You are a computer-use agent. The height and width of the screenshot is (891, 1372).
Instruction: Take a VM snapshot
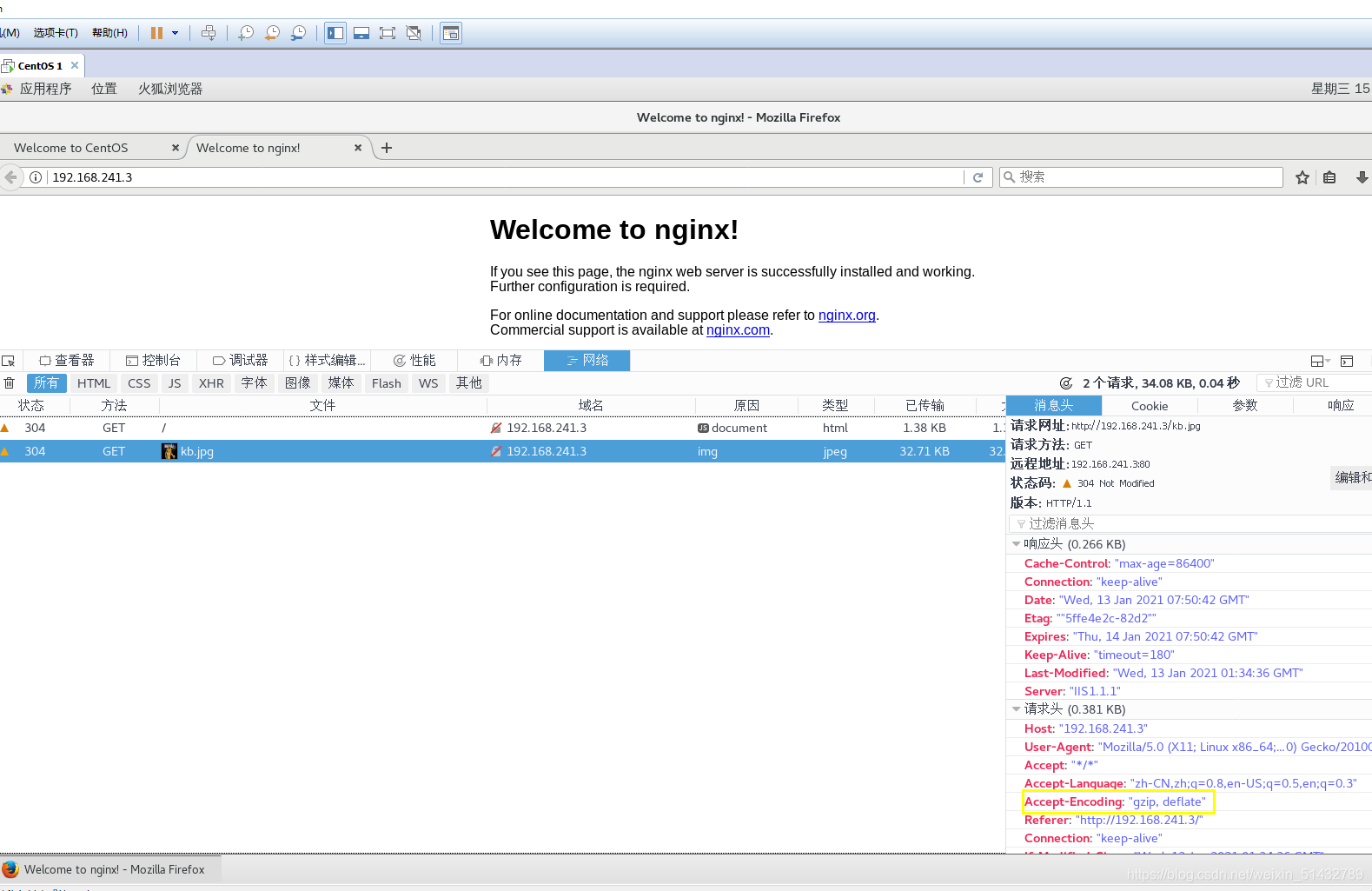tap(246, 33)
